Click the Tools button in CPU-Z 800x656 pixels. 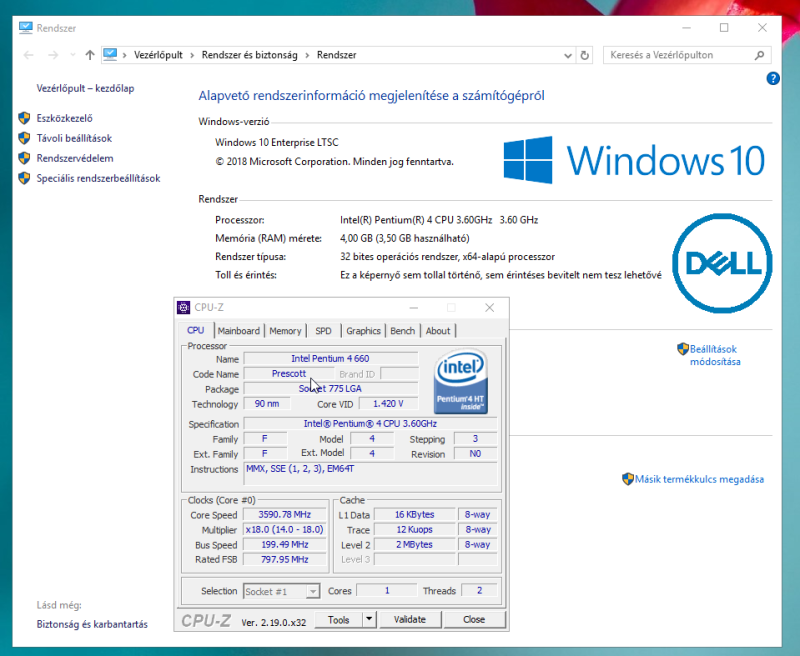tap(338, 619)
